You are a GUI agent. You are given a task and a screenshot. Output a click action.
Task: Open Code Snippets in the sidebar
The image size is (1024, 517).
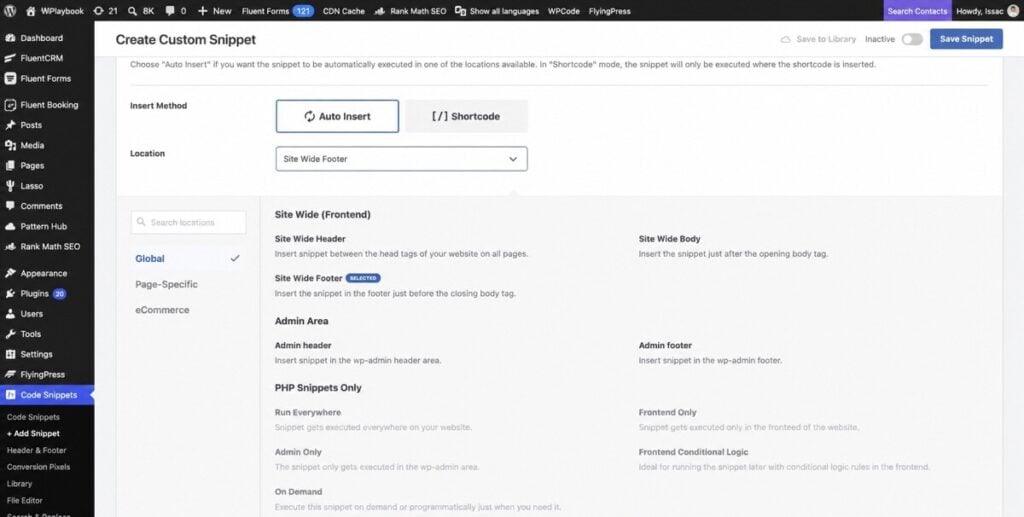[47, 394]
